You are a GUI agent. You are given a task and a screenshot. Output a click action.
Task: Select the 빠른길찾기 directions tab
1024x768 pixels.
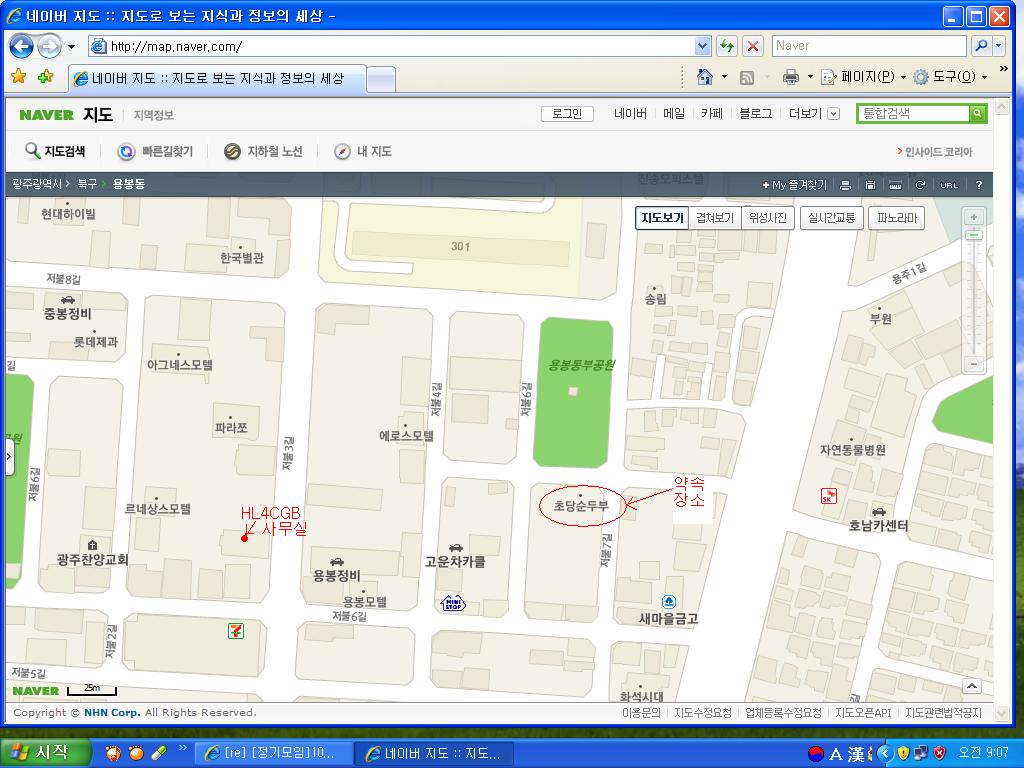155,152
